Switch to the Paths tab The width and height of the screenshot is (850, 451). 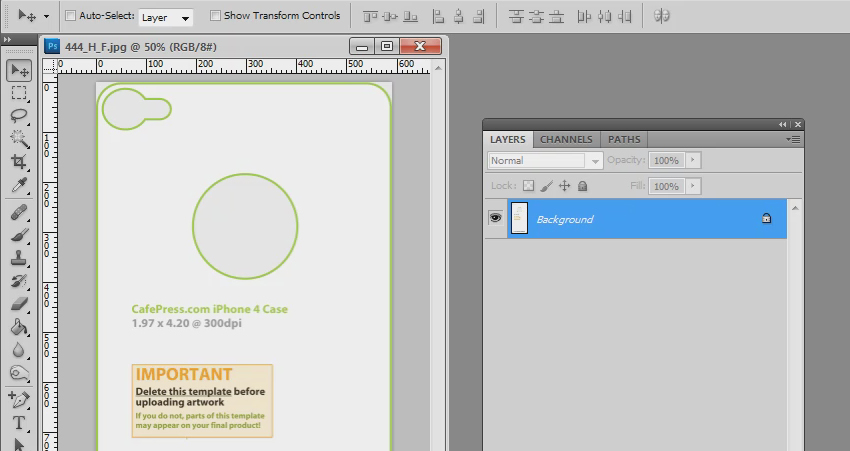pos(624,139)
